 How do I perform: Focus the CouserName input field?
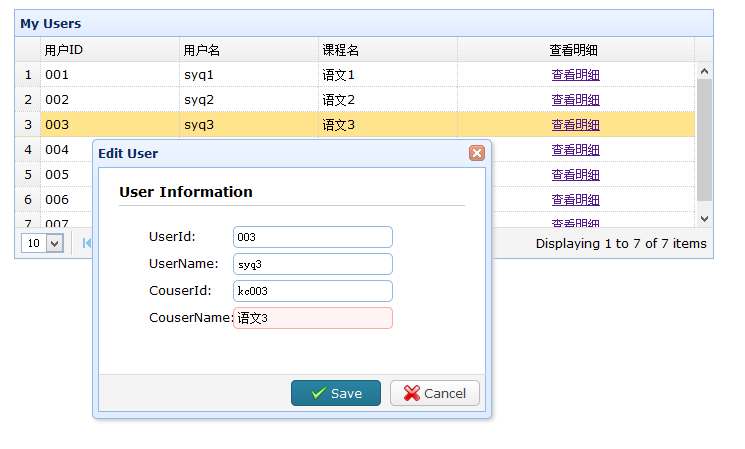coord(313,318)
